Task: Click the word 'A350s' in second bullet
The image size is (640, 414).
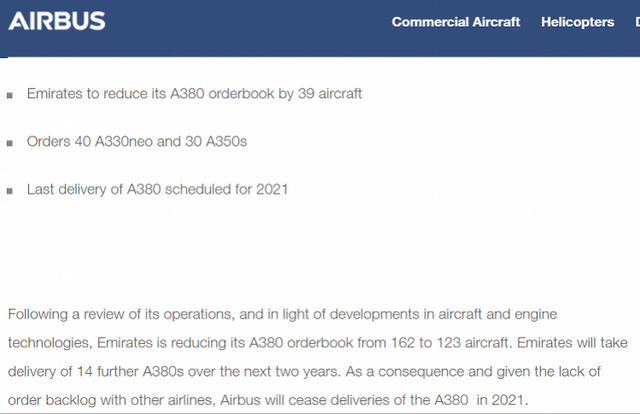Action: tap(227, 141)
